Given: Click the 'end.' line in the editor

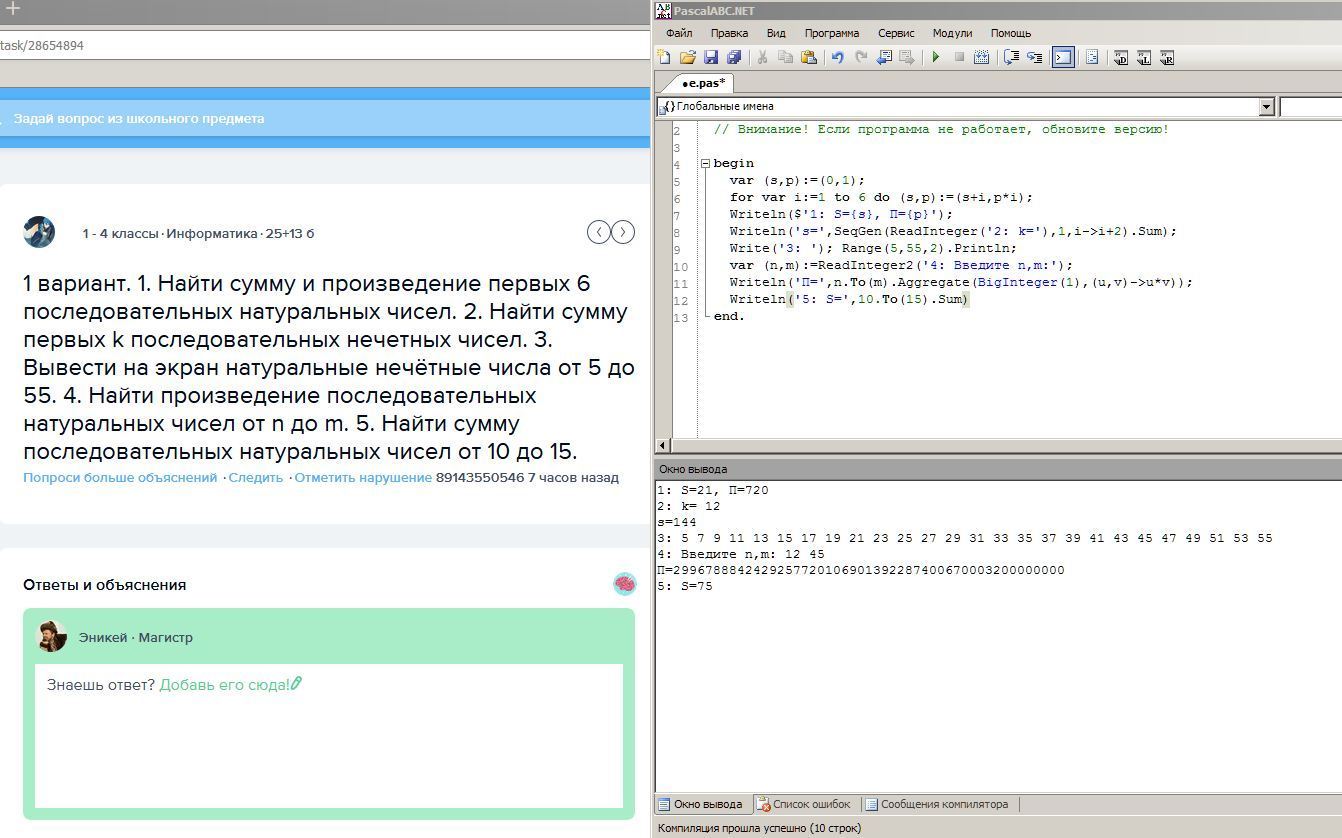Looking at the screenshot, I should point(729,316).
